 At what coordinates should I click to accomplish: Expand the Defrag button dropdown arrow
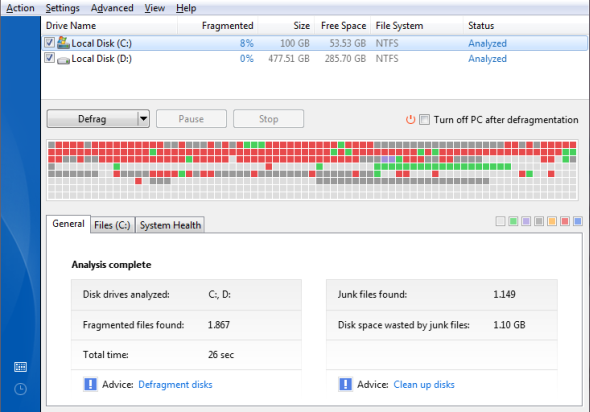143,119
